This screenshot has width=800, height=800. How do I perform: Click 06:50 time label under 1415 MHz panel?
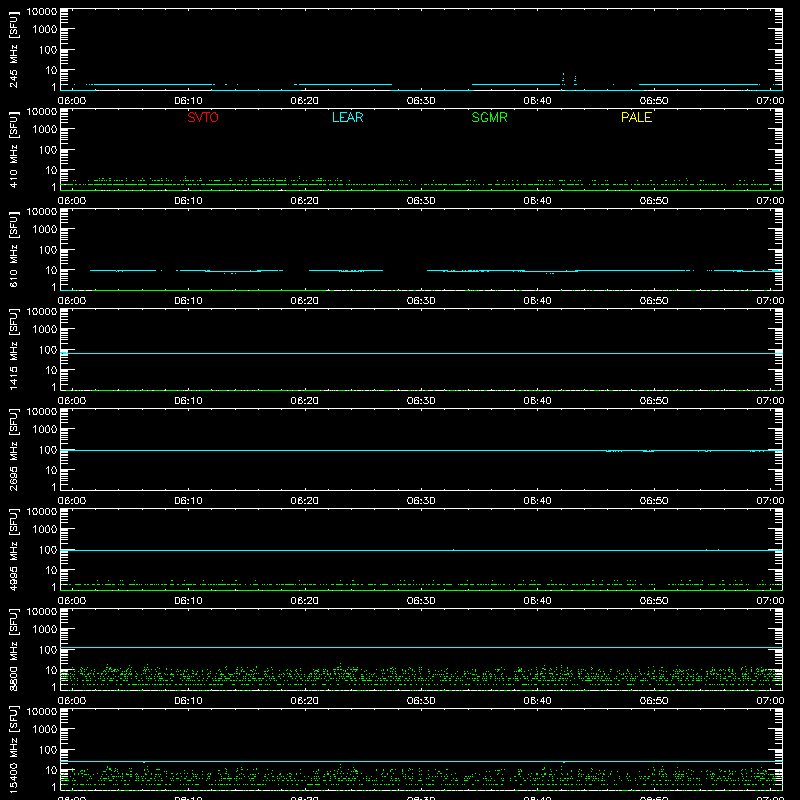(654, 401)
